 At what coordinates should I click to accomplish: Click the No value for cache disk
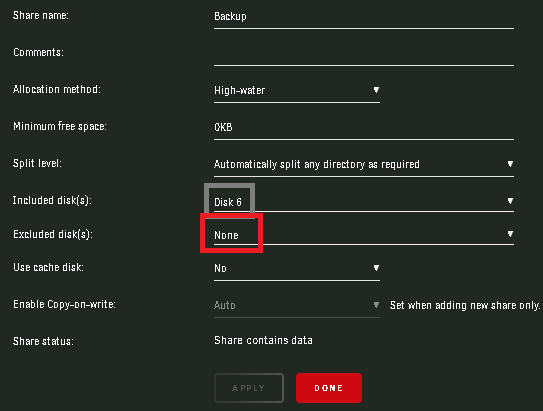pos(220,268)
